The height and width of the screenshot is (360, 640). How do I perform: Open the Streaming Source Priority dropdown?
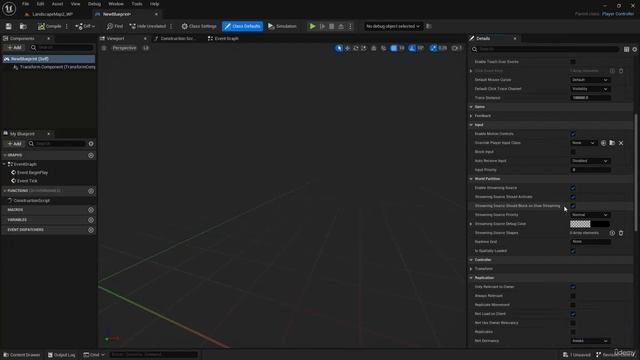(x=590, y=215)
